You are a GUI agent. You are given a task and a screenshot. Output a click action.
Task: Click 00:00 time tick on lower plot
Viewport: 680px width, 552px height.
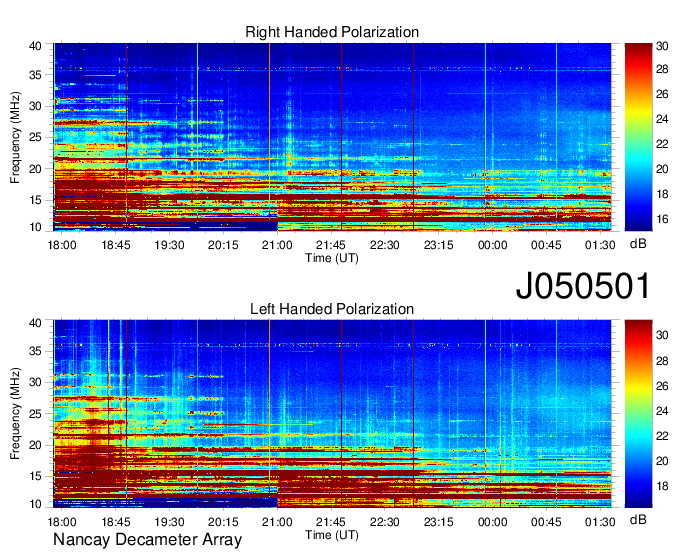pos(493,522)
